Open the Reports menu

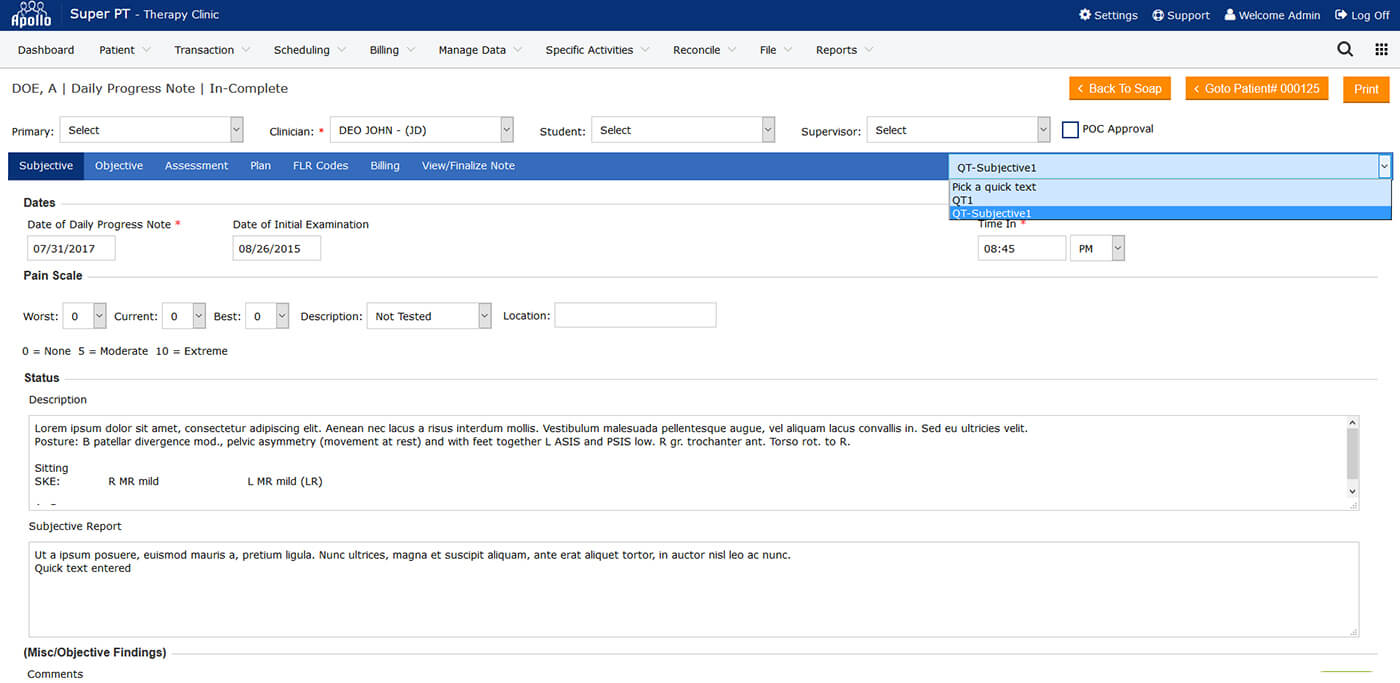coord(838,49)
